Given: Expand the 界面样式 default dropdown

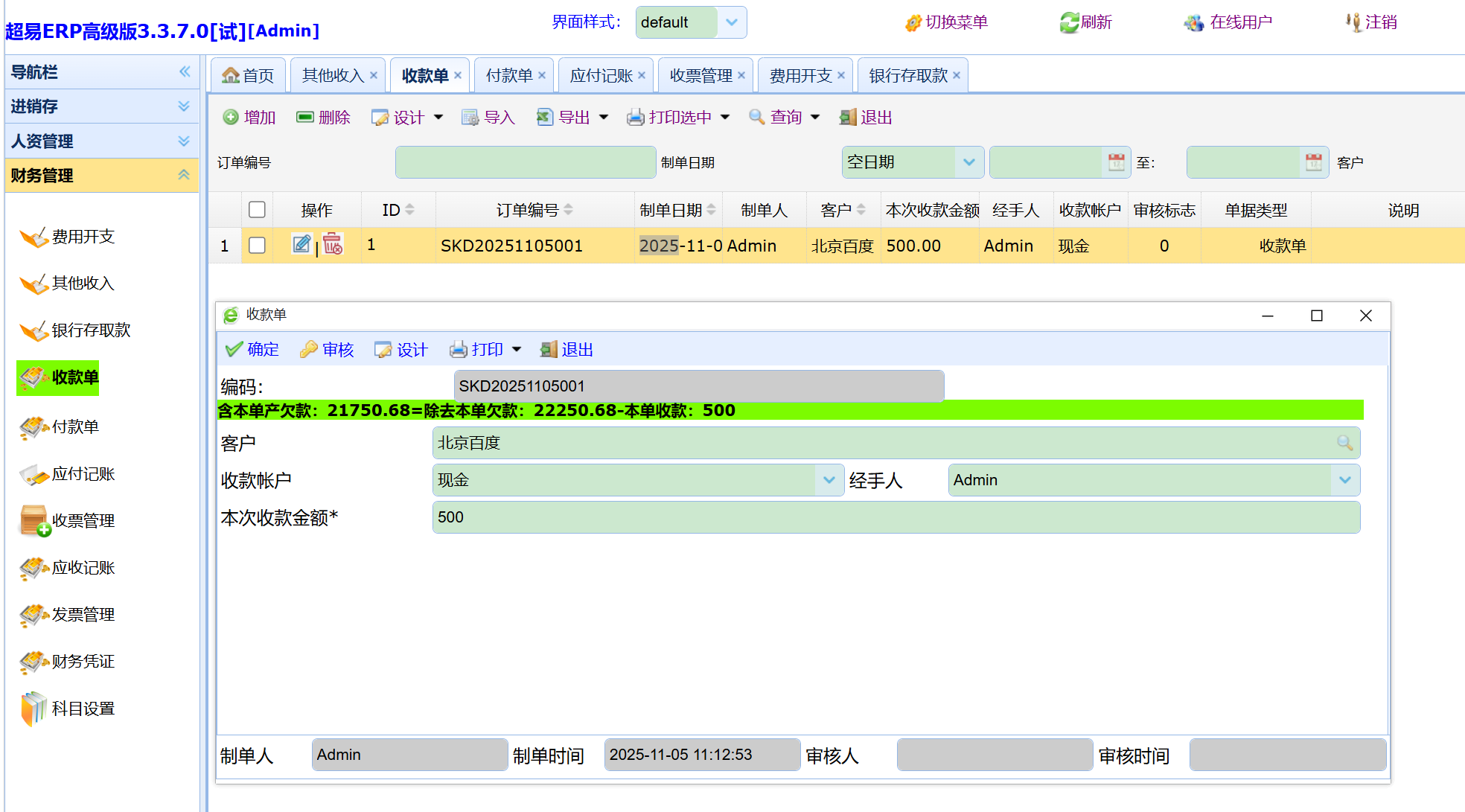Looking at the screenshot, I should point(732,22).
